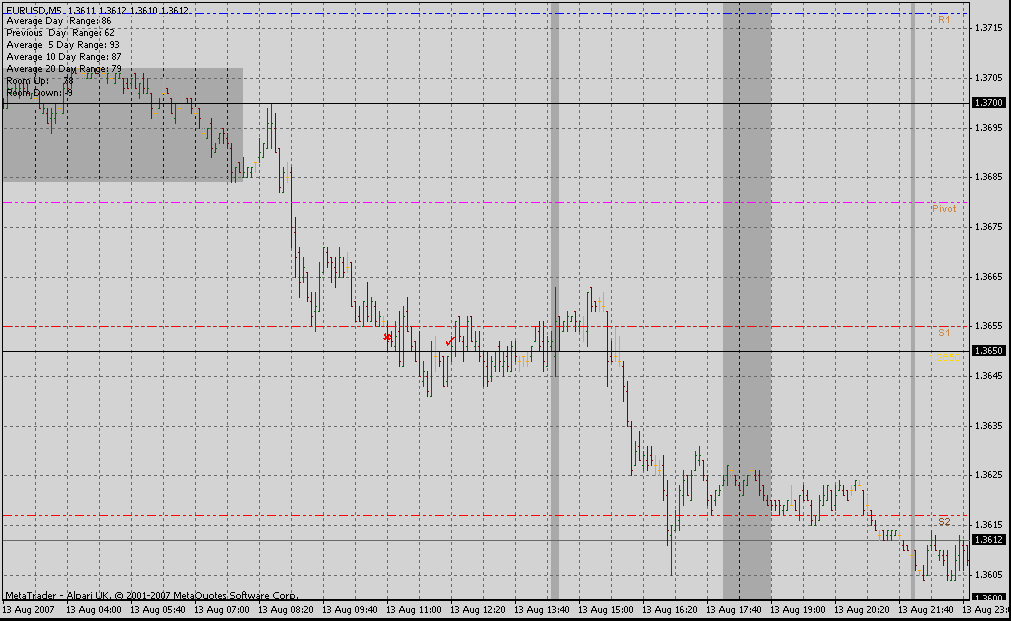
Task: Click 1.3615 on the price scale
Action: click(x=989, y=525)
